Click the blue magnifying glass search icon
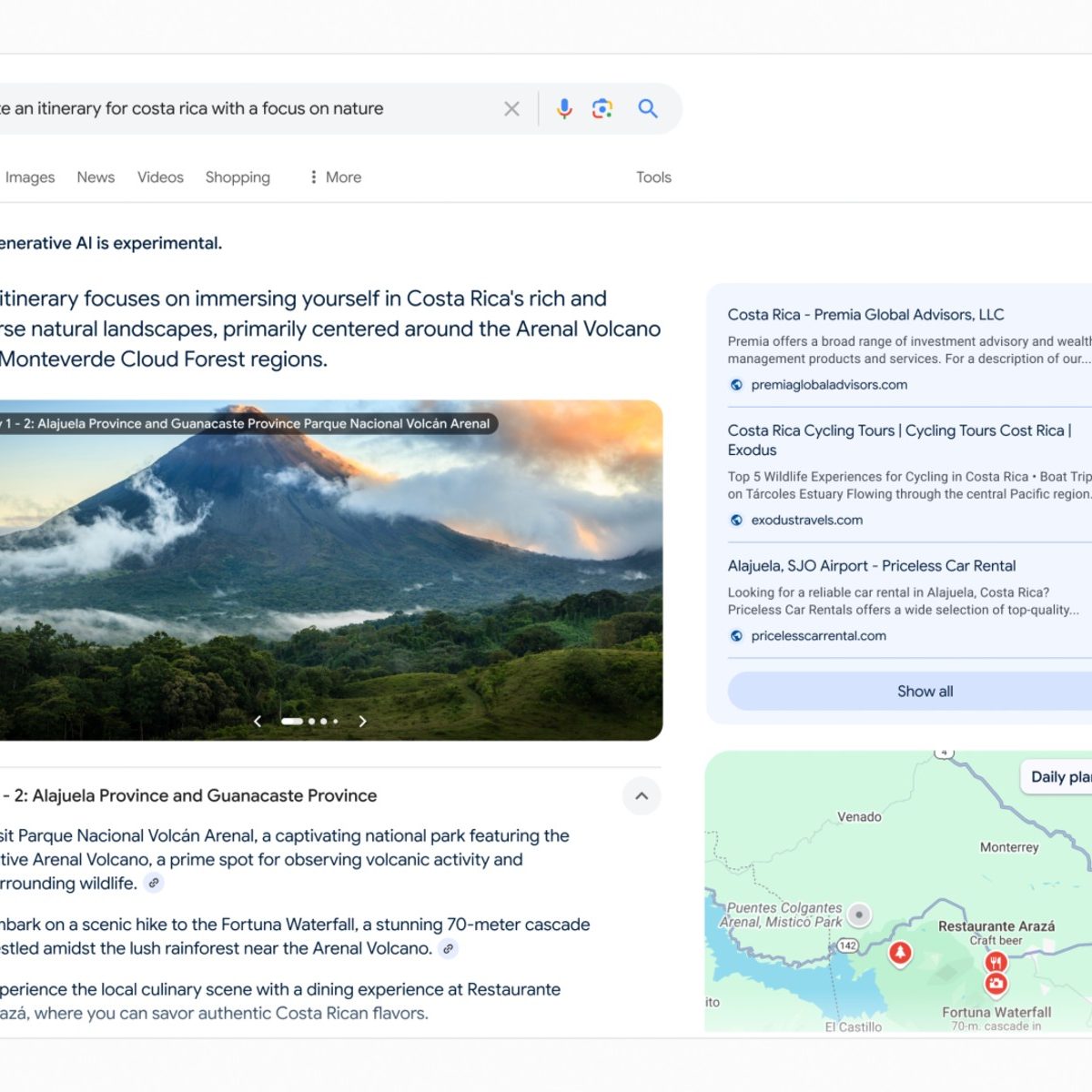 (648, 109)
